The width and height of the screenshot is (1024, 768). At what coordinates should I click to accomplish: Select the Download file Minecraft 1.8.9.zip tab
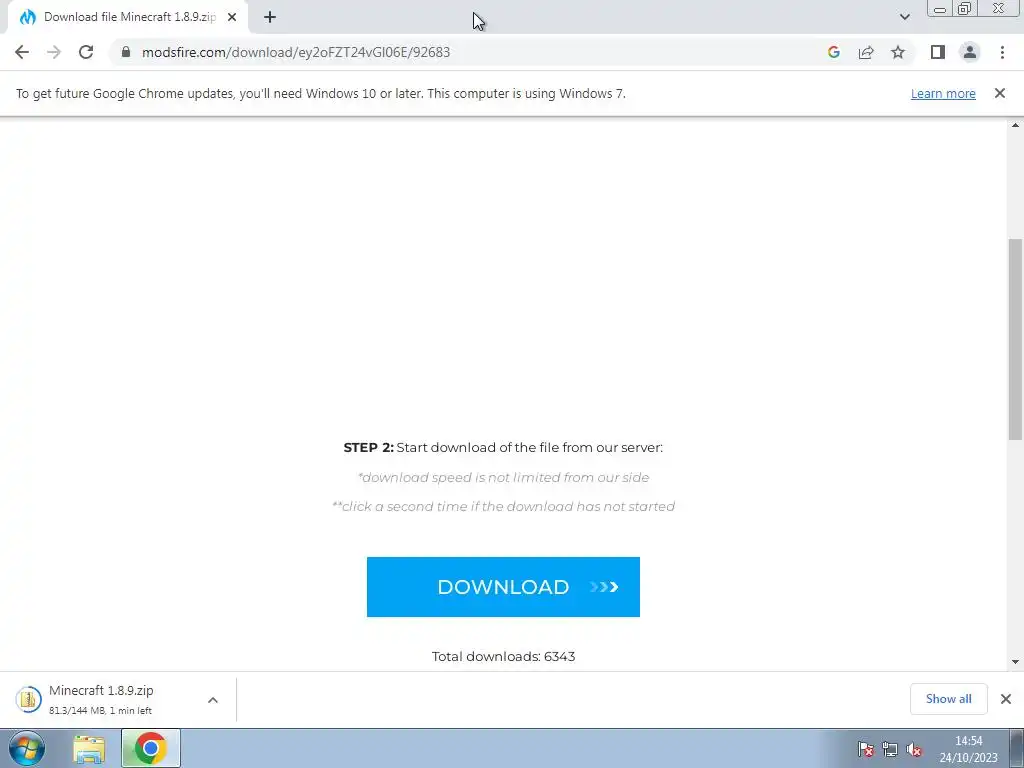[128, 17]
